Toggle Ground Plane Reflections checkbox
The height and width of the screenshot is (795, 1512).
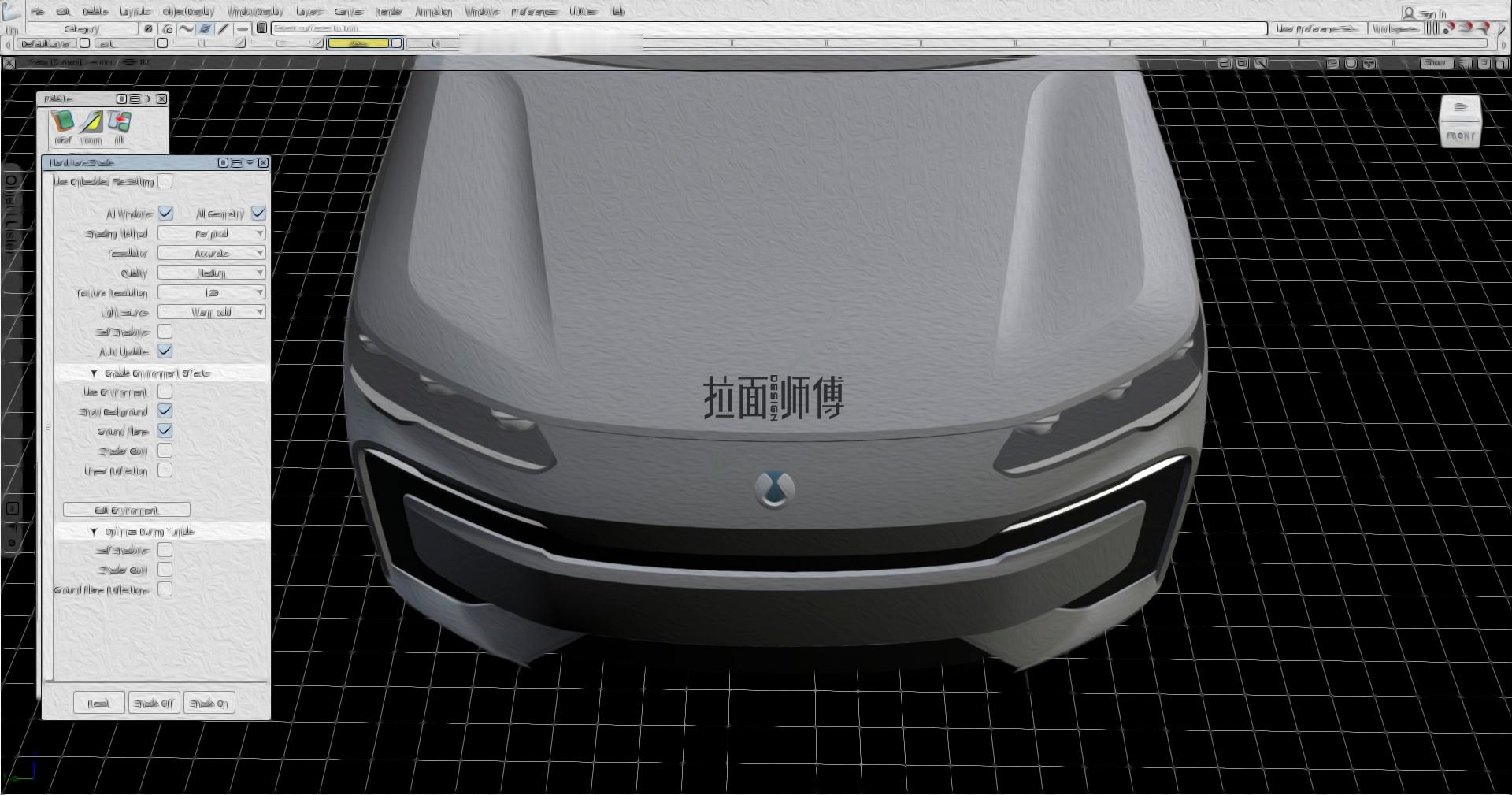[165, 589]
